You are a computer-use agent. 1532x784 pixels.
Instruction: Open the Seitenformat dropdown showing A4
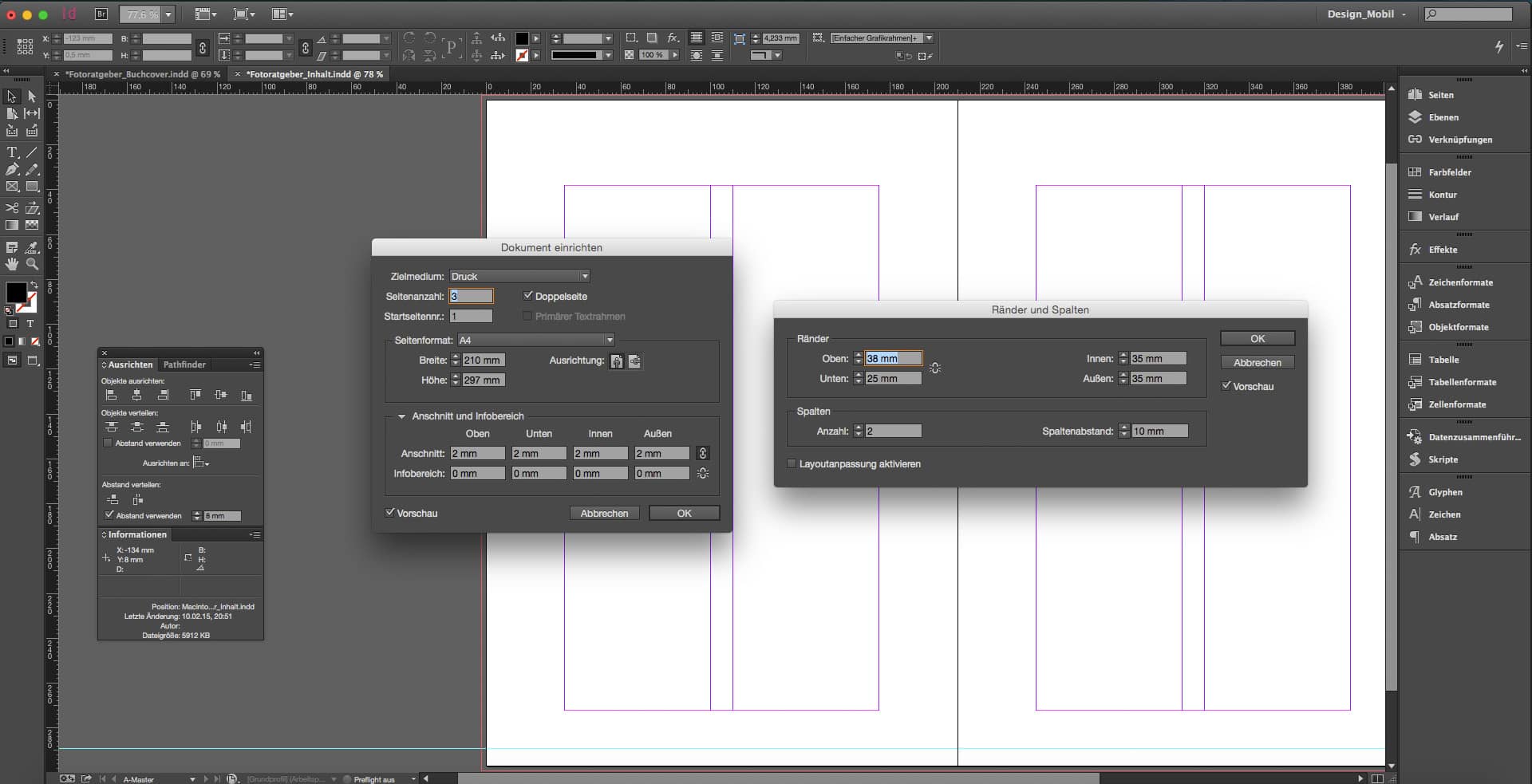[610, 340]
